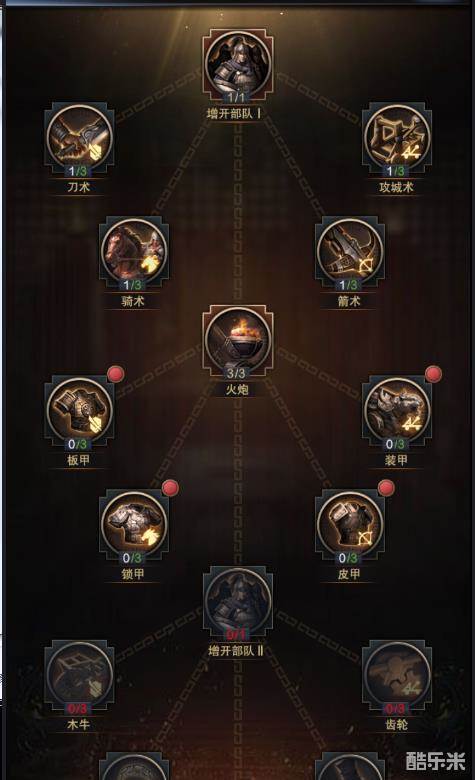Image resolution: width=475 pixels, height=780 pixels.
Task: Select the 增开部队 I soldier icon
Action: click(x=237, y=64)
